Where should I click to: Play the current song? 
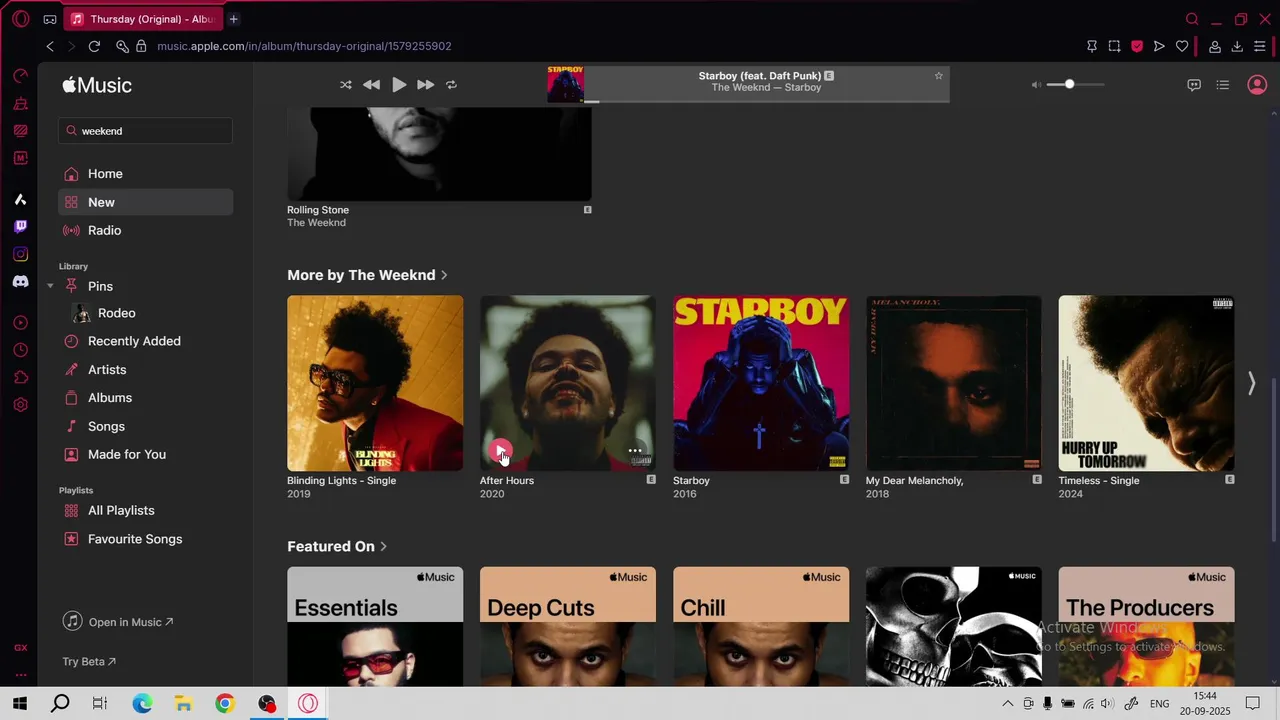pyautogui.click(x=399, y=85)
